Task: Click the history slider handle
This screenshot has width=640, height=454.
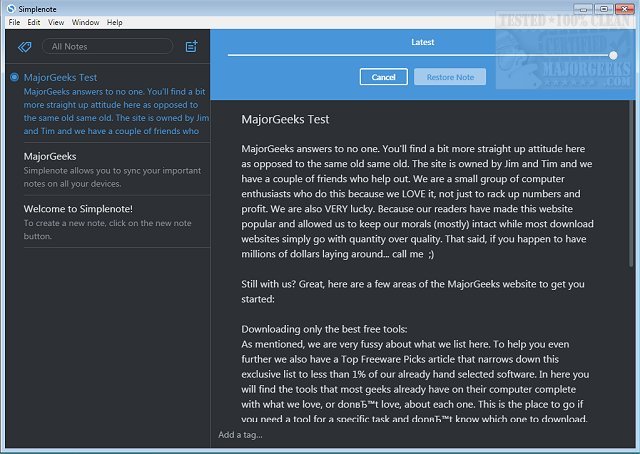Action: coord(613,55)
